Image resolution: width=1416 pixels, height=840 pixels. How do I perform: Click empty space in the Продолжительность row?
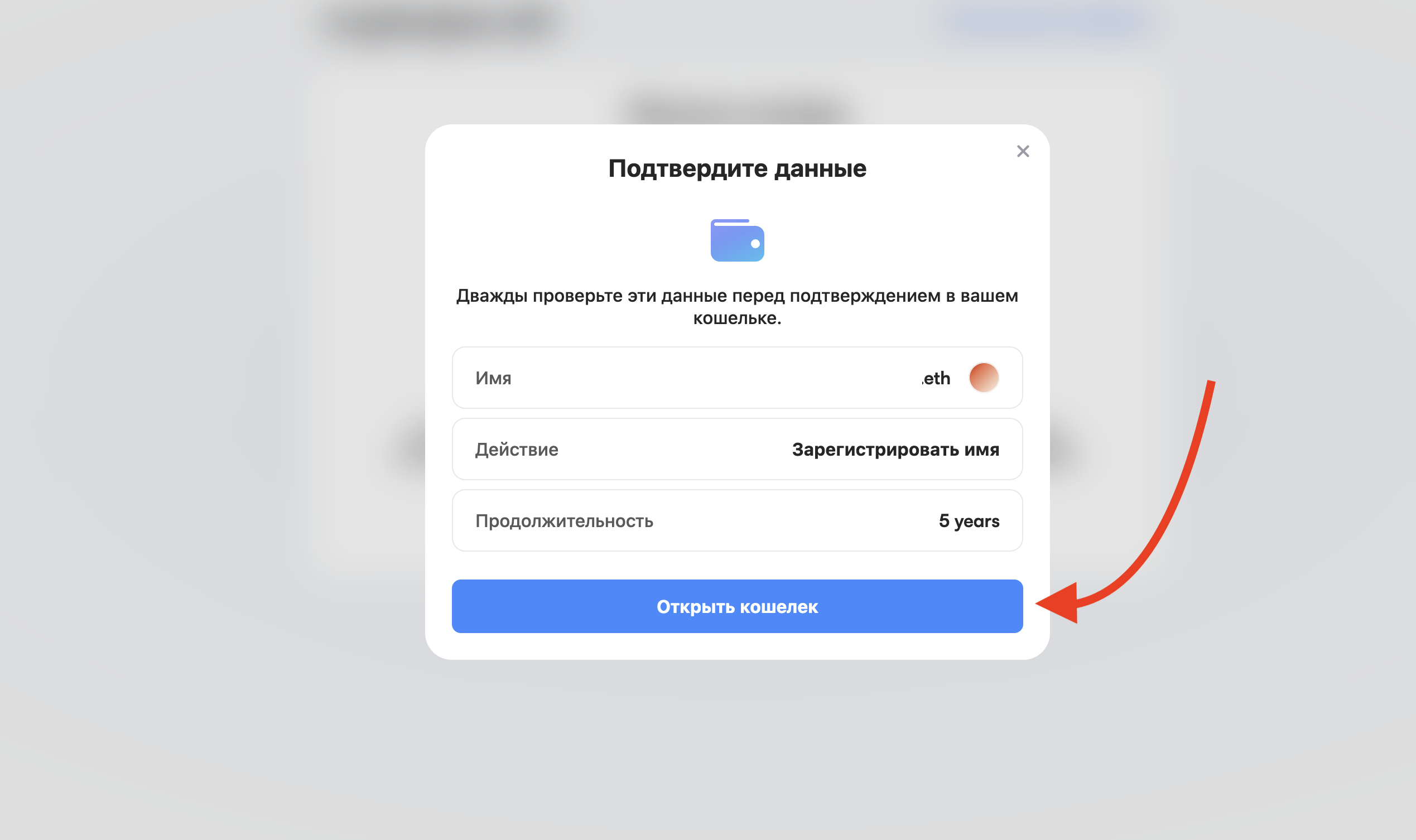coord(793,521)
